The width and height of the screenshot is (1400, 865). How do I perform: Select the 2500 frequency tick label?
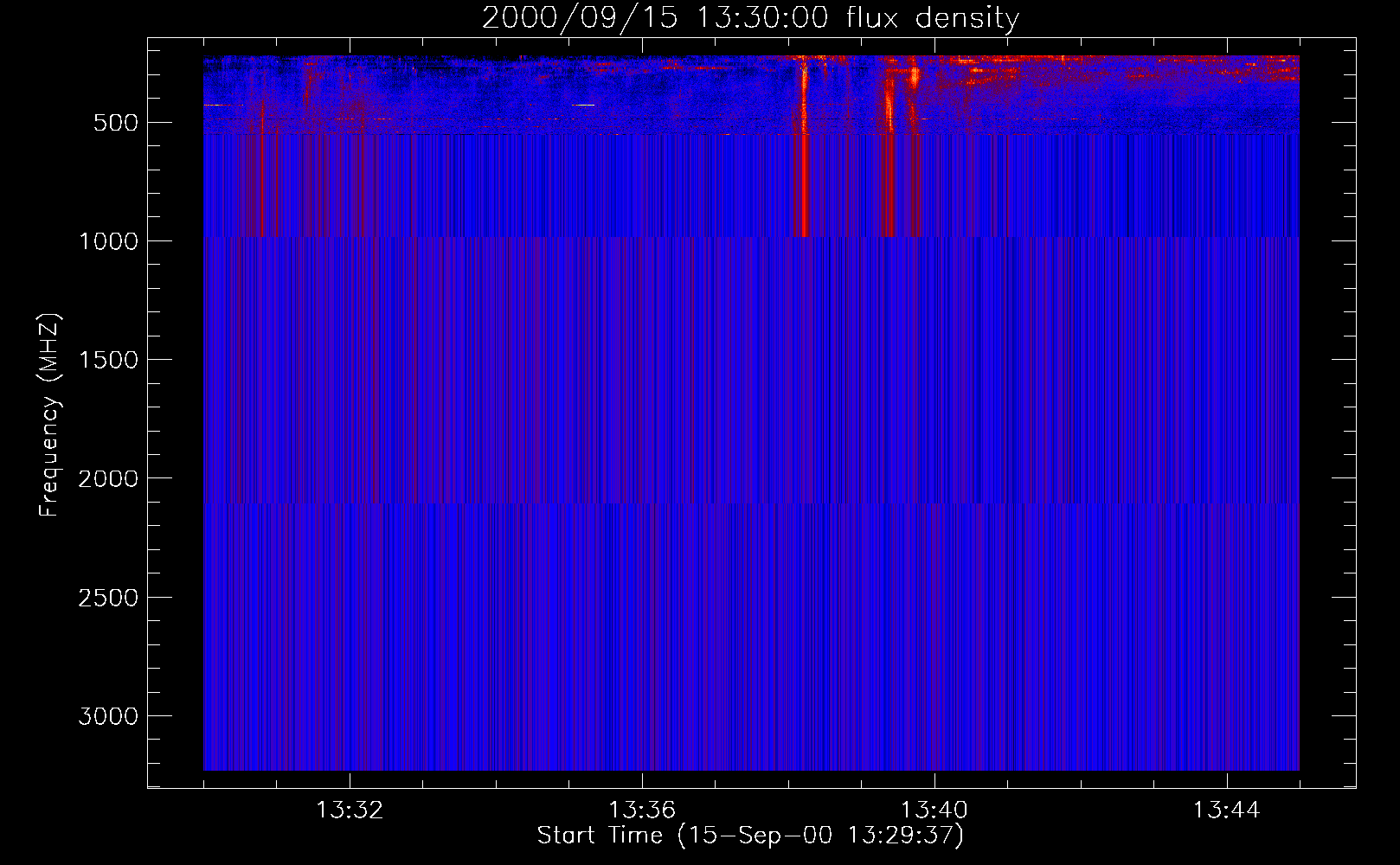point(108,598)
